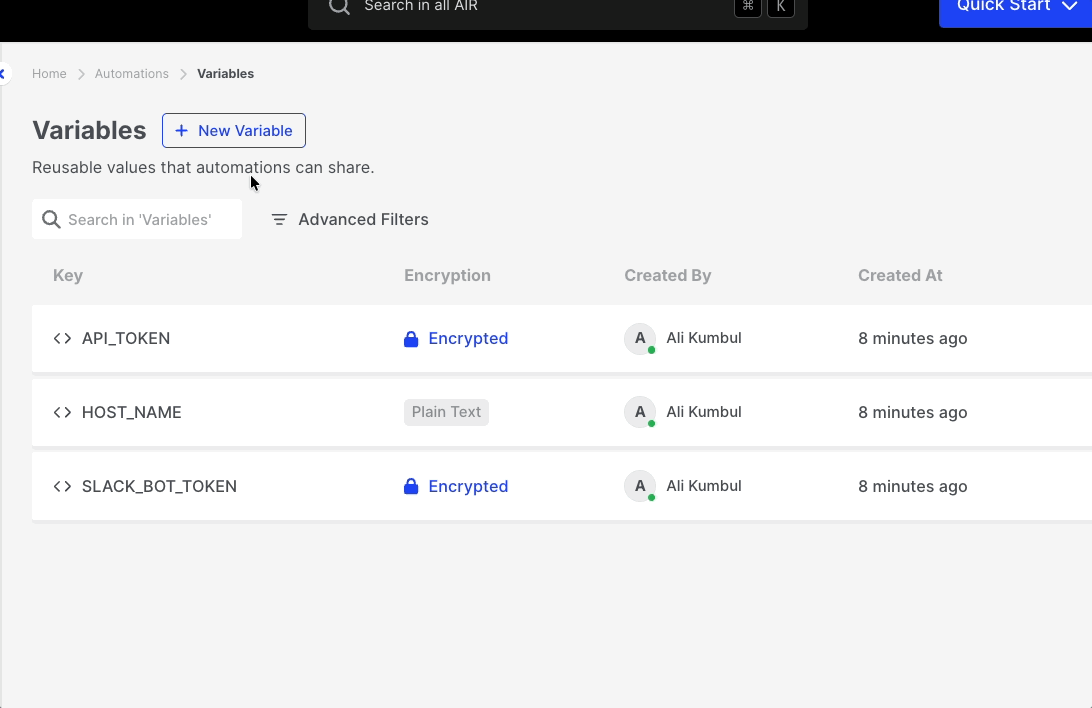Click Ali Kumbul avatar in HOST_NAME row
The image size is (1092, 708).
pyautogui.click(x=640, y=412)
